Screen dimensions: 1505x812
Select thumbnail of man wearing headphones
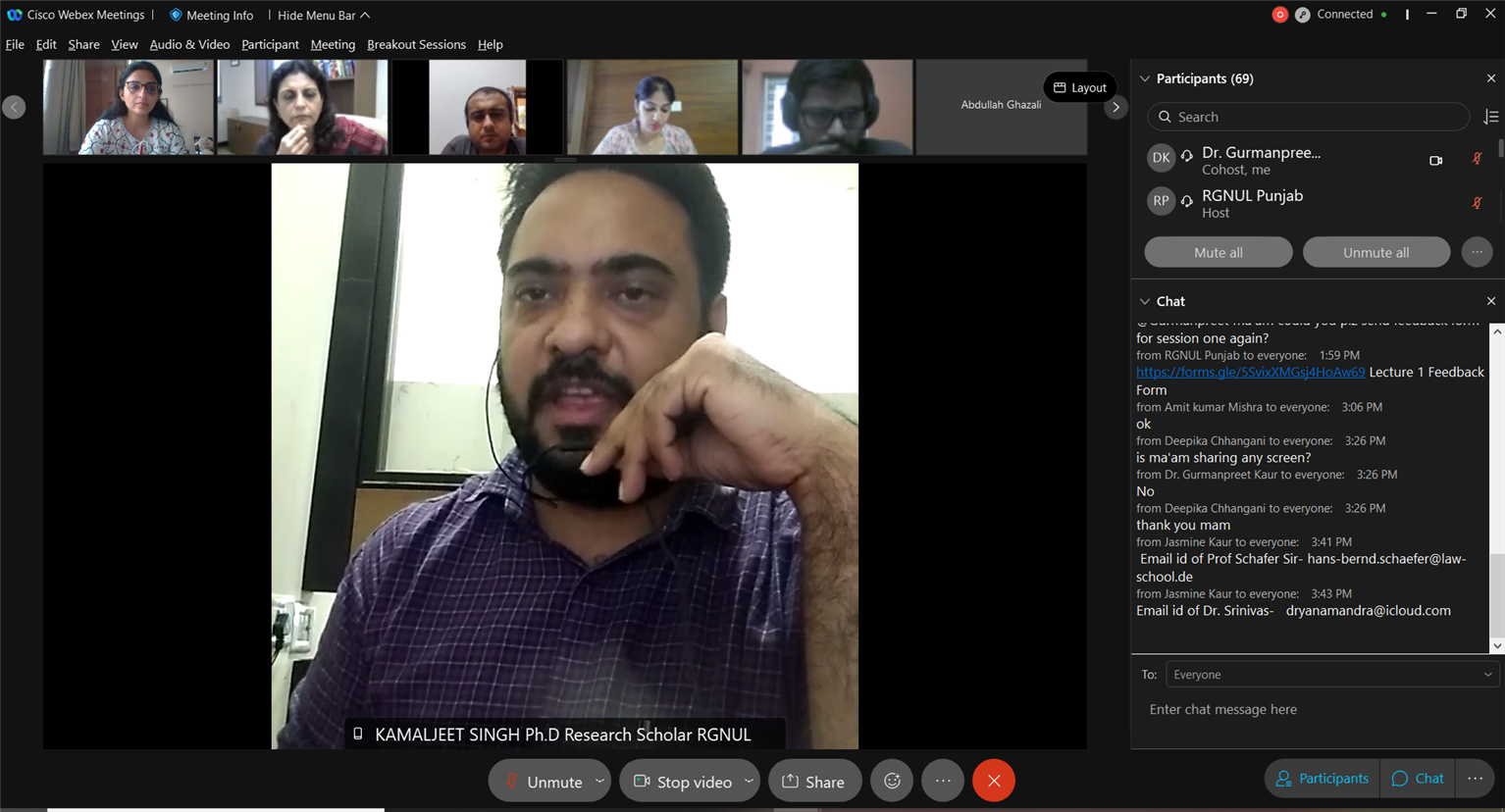(827, 106)
